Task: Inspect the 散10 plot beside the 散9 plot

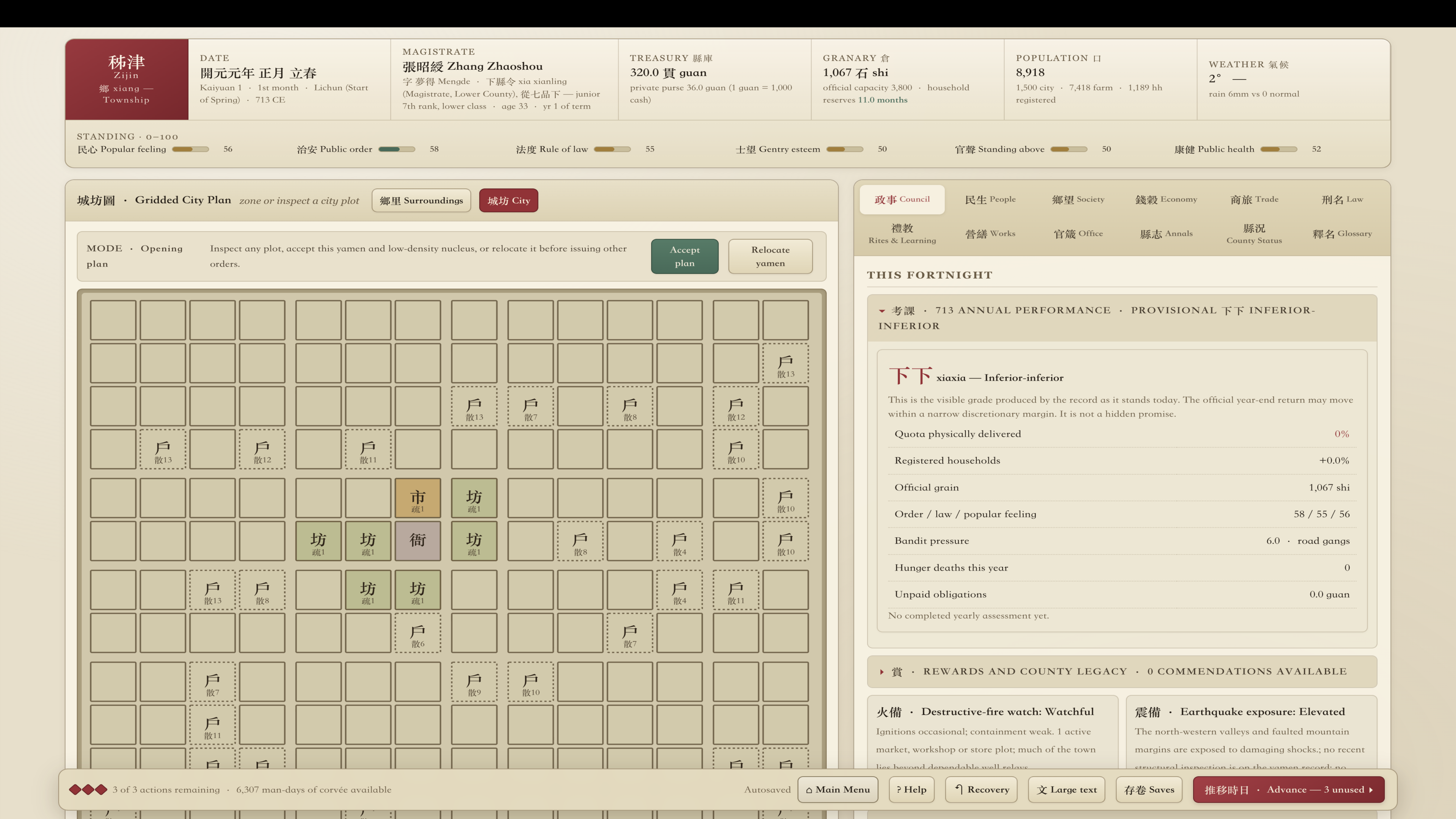Action: (531, 682)
